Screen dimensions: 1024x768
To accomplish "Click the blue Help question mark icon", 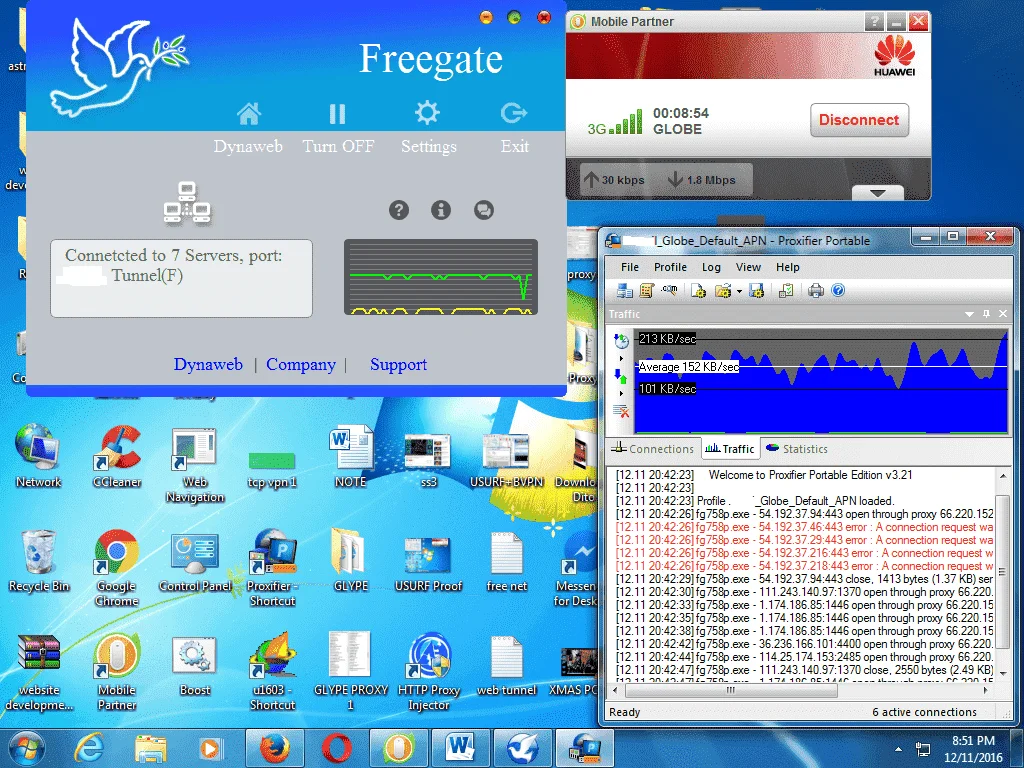I will click(838, 291).
